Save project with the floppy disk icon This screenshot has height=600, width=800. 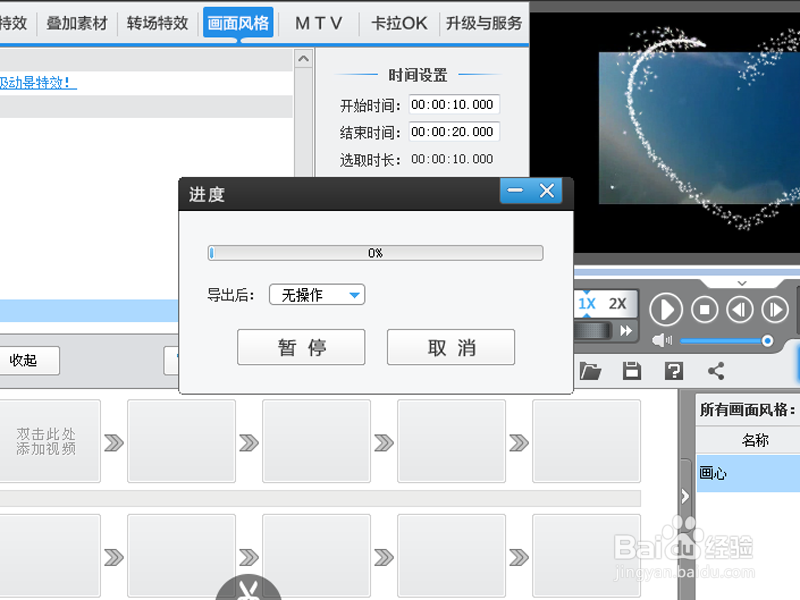point(632,371)
